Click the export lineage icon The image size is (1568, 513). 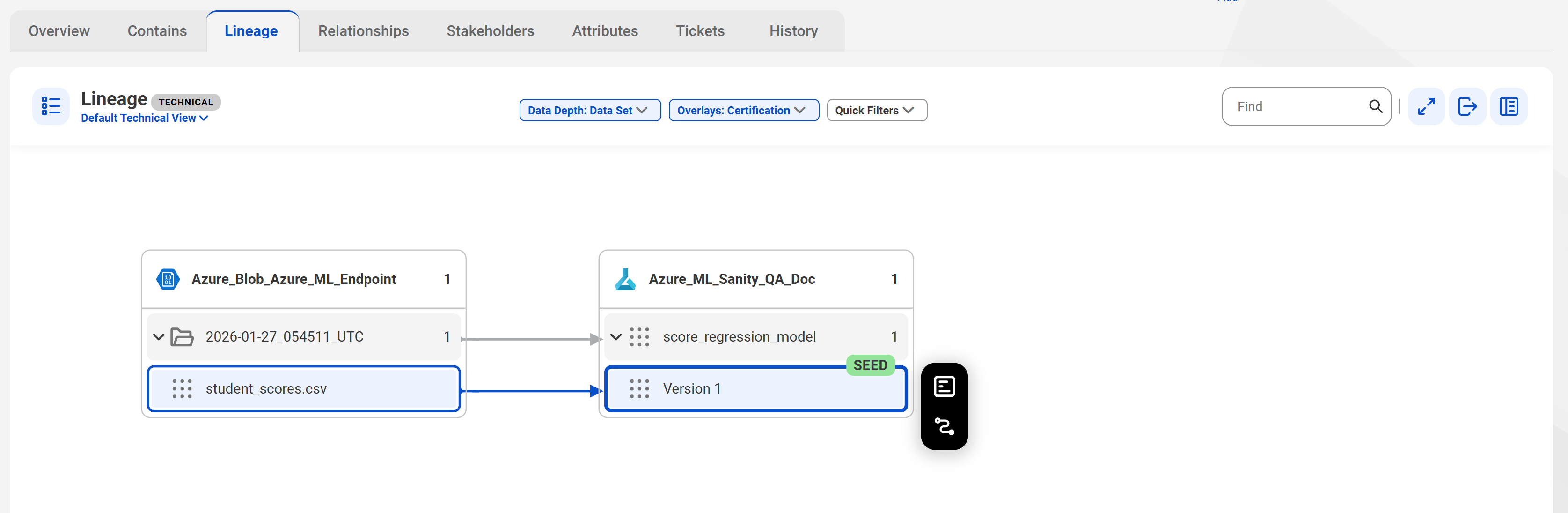[x=1467, y=107]
